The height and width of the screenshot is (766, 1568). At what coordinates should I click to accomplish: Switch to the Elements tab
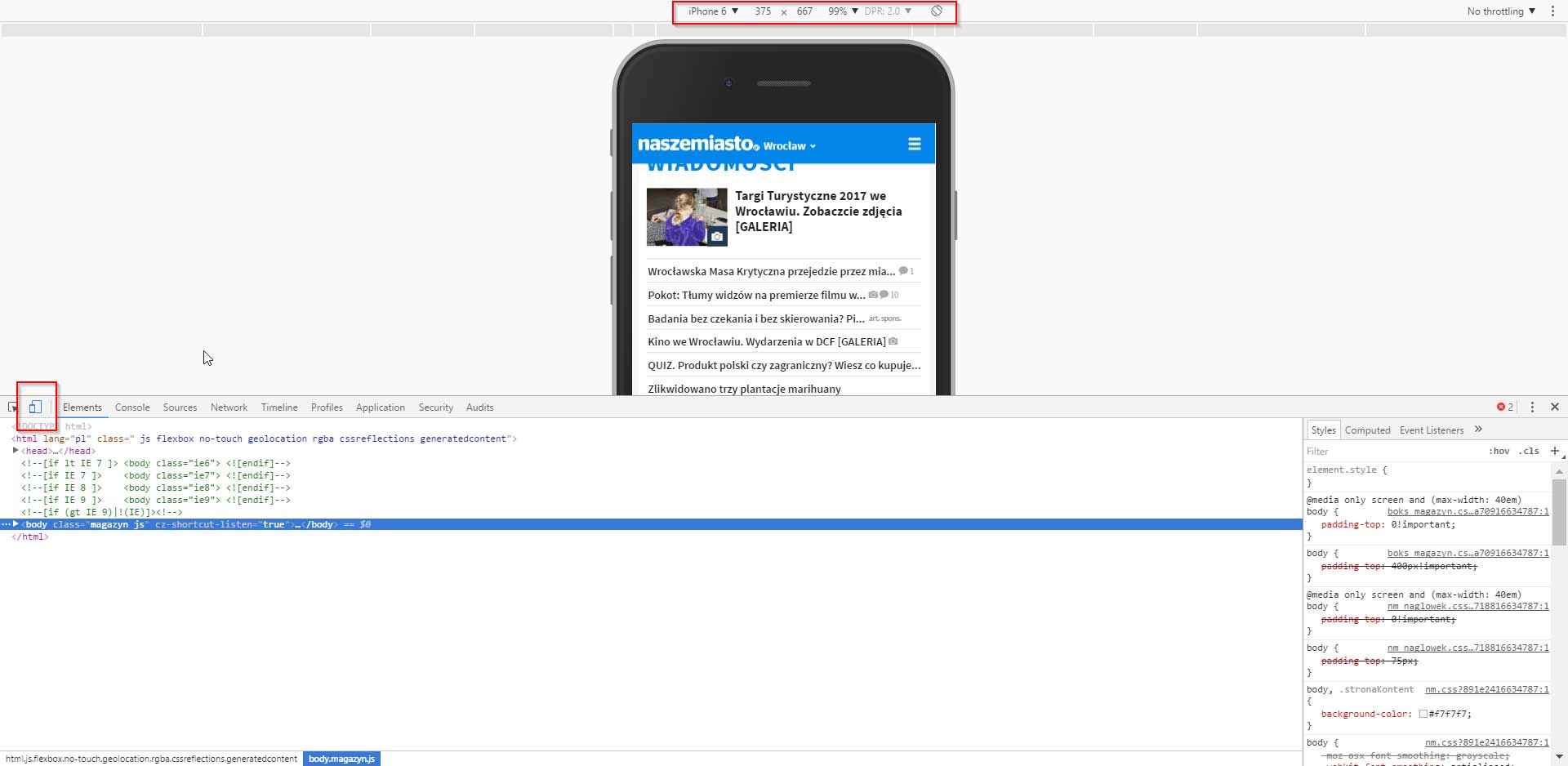click(82, 407)
